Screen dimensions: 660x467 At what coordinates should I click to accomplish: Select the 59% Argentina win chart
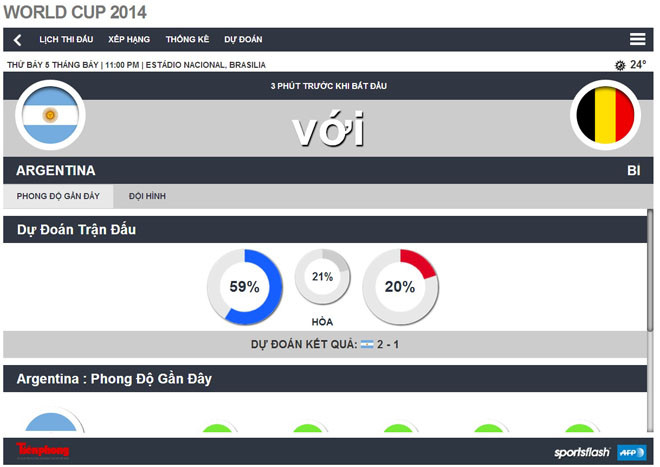(x=245, y=287)
